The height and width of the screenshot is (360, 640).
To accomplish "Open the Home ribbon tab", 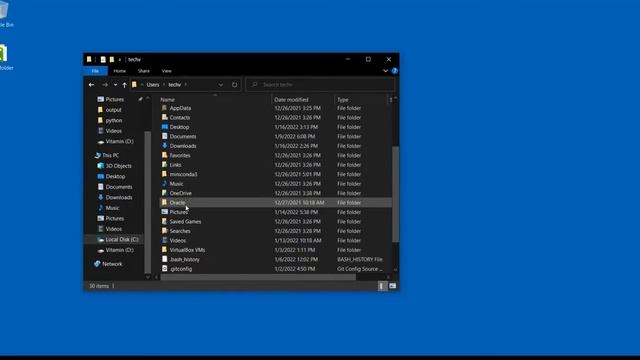I will click(x=120, y=71).
